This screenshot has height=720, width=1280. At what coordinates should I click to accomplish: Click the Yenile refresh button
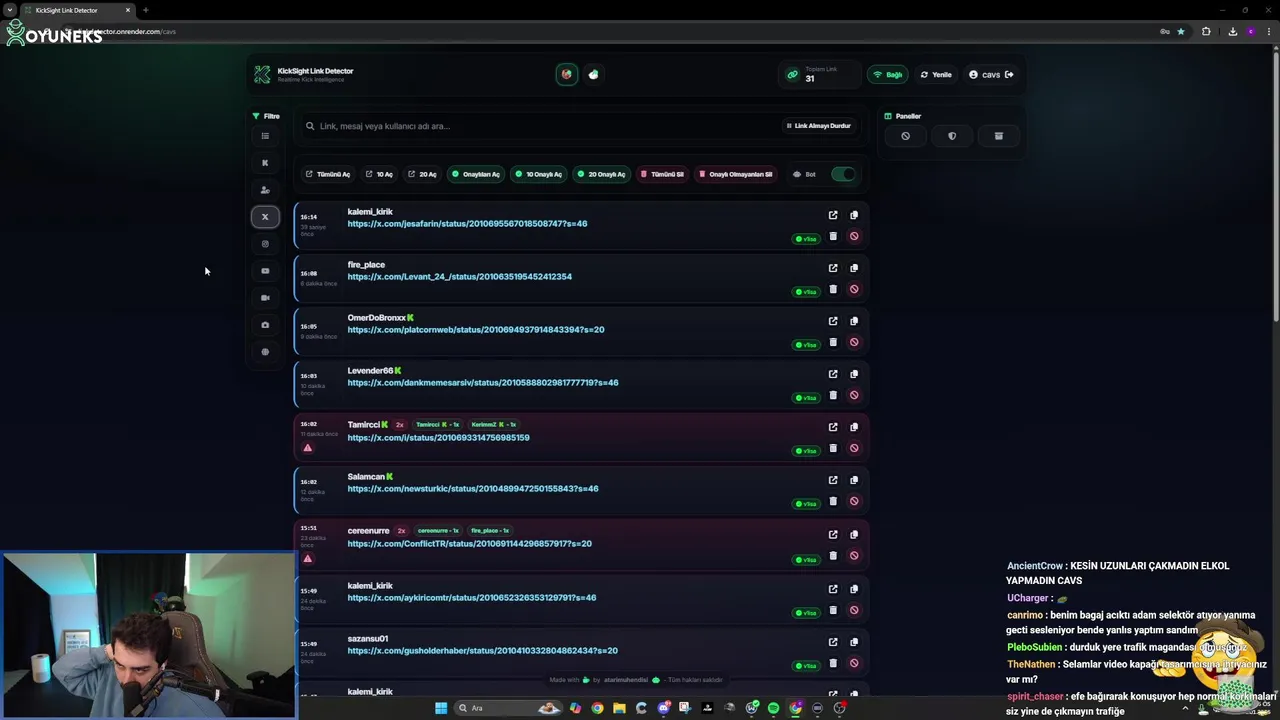pyautogui.click(x=936, y=74)
